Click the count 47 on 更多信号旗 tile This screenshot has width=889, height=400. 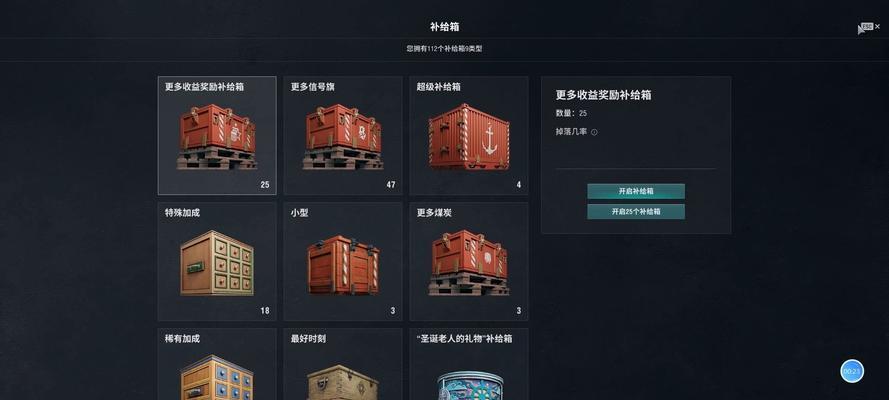[391, 185]
